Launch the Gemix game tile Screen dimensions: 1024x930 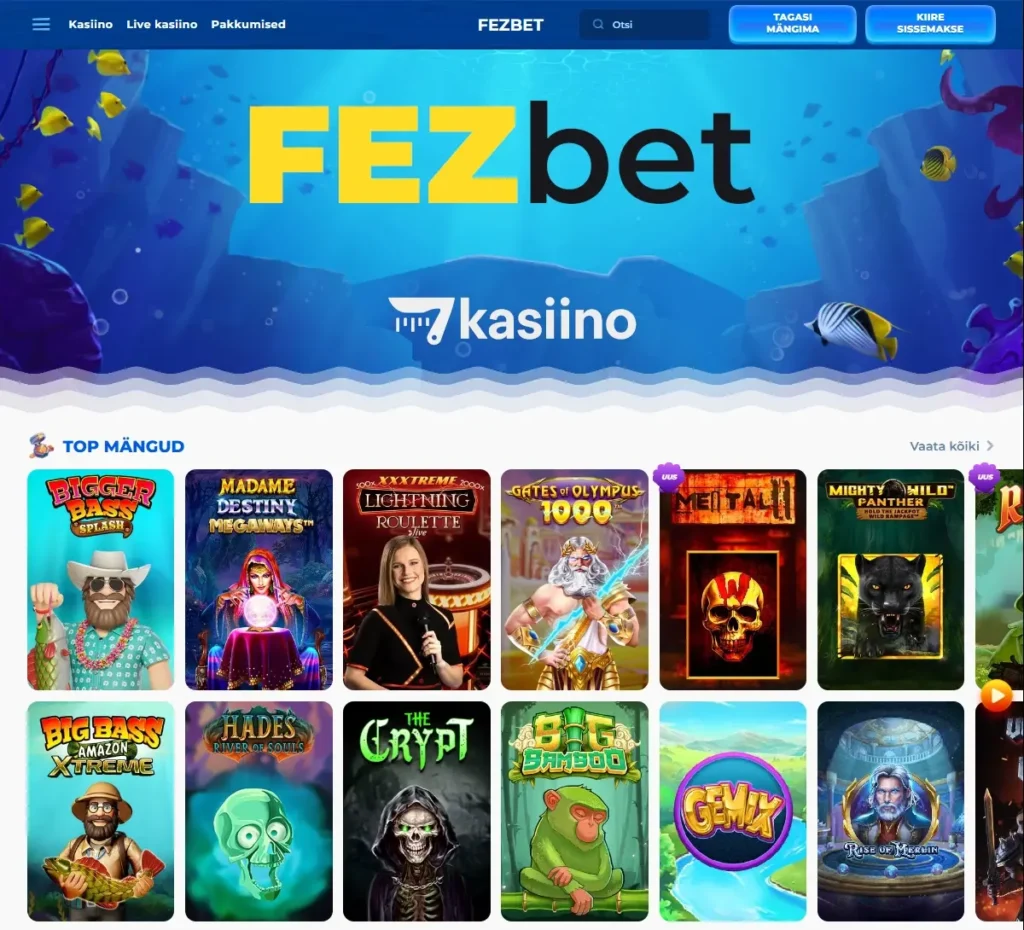733,811
